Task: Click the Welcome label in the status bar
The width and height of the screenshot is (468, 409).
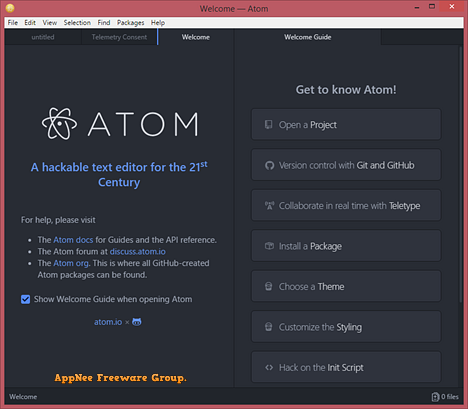Action: pyautogui.click(x=23, y=397)
